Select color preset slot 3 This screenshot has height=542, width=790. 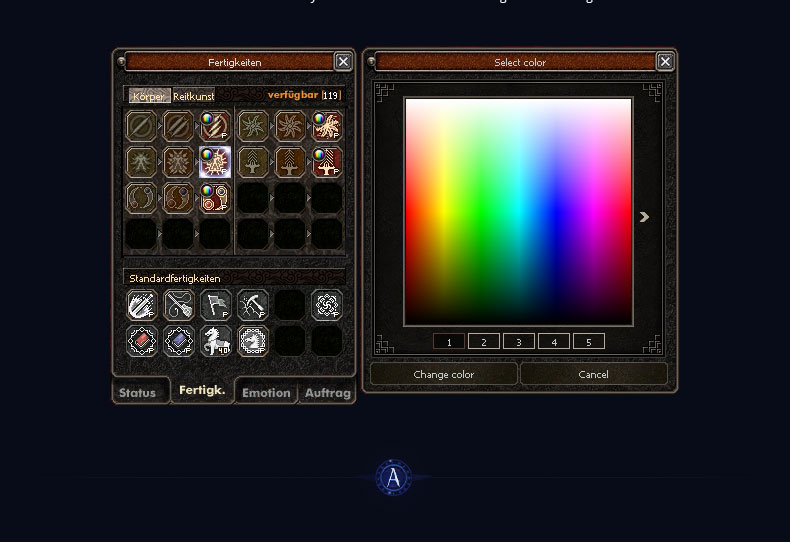tap(518, 342)
